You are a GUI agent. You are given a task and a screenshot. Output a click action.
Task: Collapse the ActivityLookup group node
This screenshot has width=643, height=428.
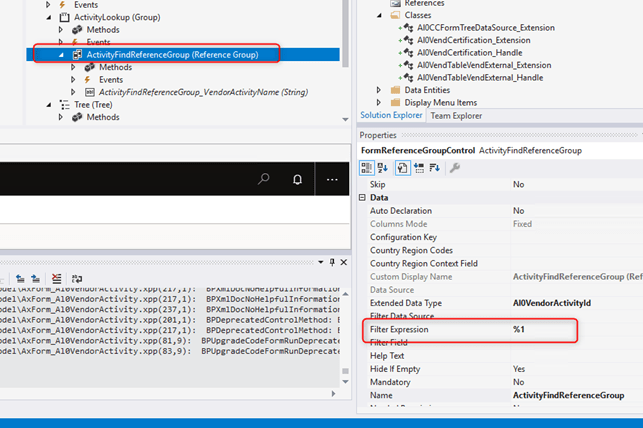(49, 18)
